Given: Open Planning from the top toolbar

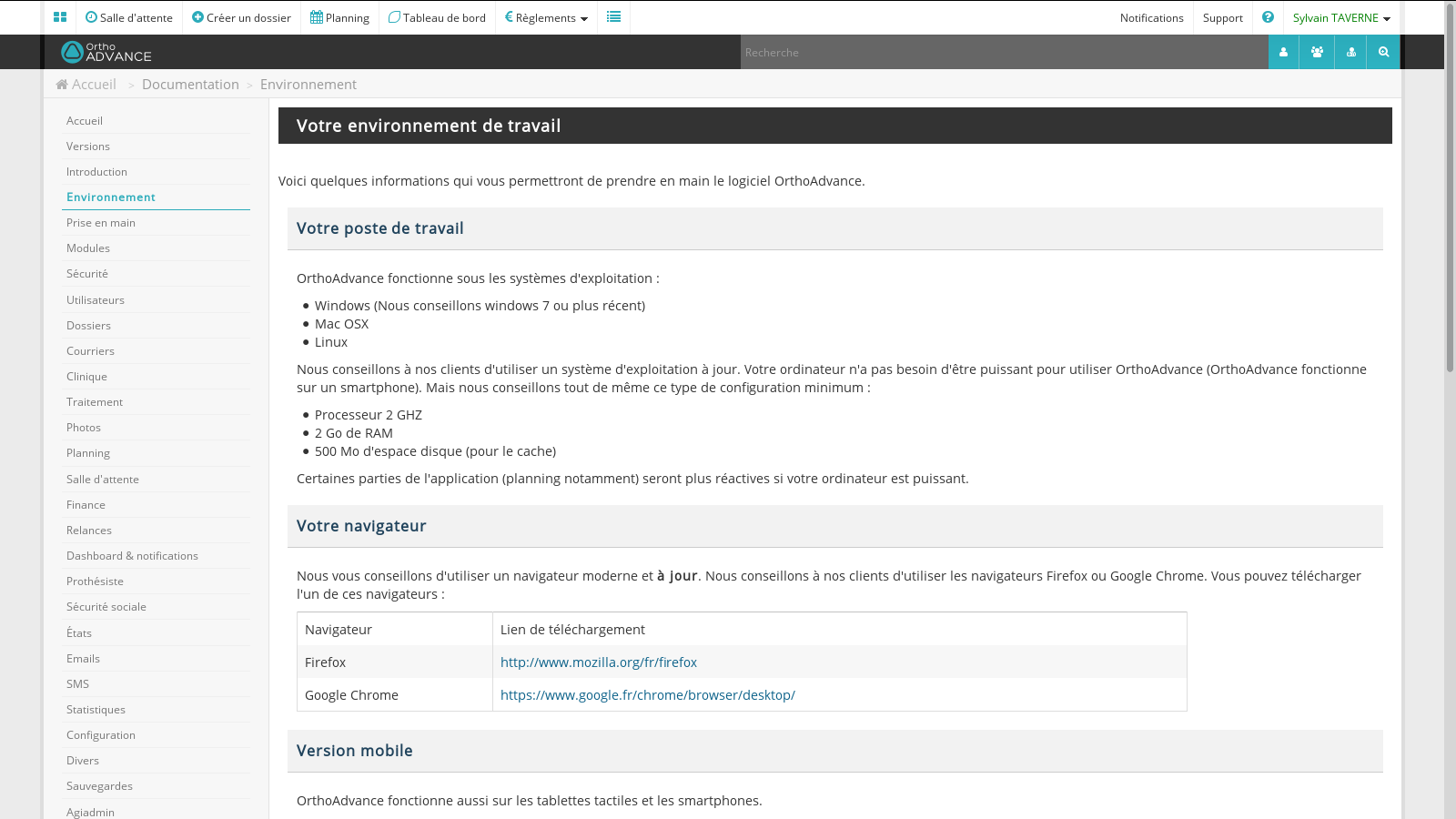Looking at the screenshot, I should pos(340,17).
